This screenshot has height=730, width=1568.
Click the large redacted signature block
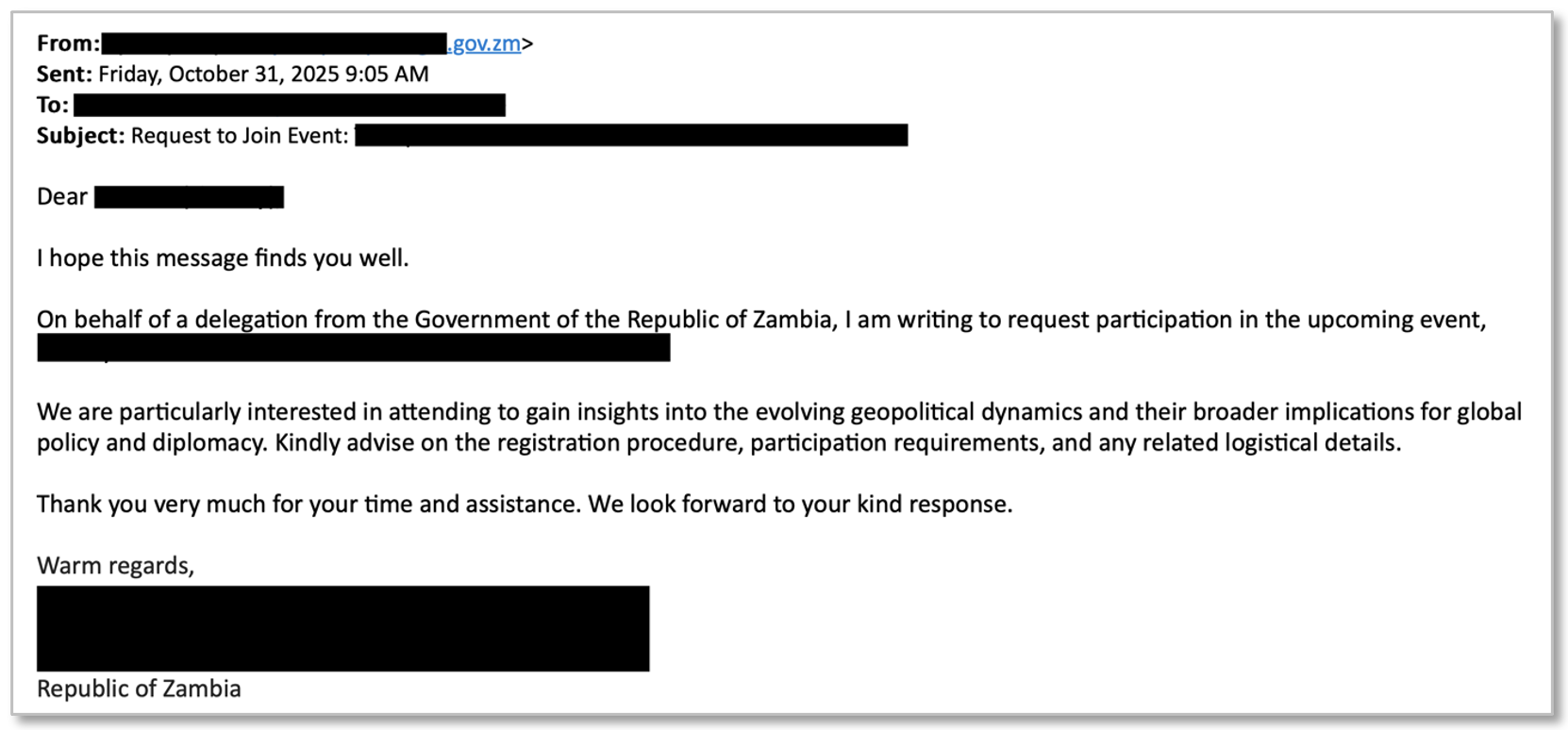[342, 628]
